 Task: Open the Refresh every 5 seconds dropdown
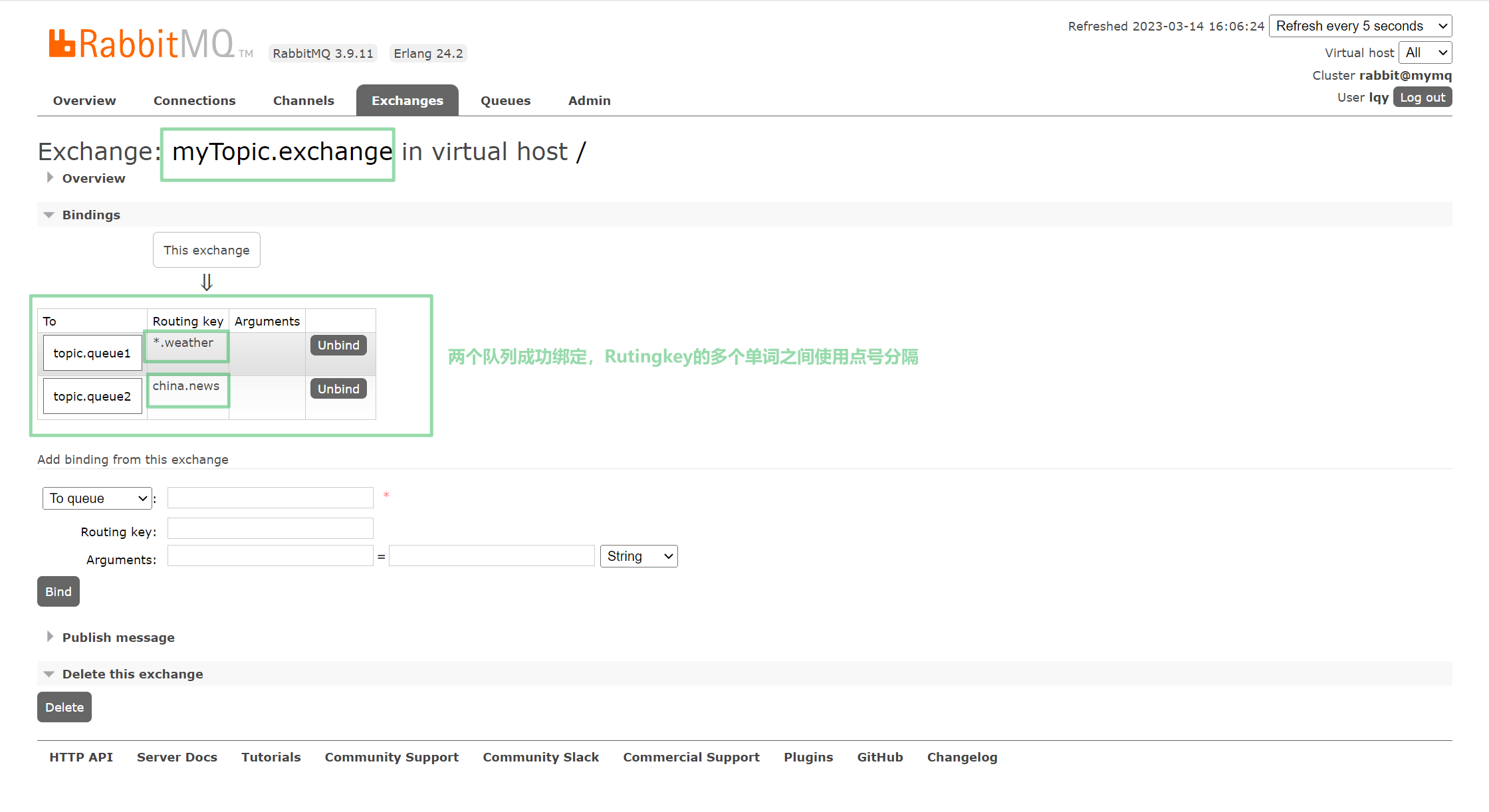(x=1359, y=26)
